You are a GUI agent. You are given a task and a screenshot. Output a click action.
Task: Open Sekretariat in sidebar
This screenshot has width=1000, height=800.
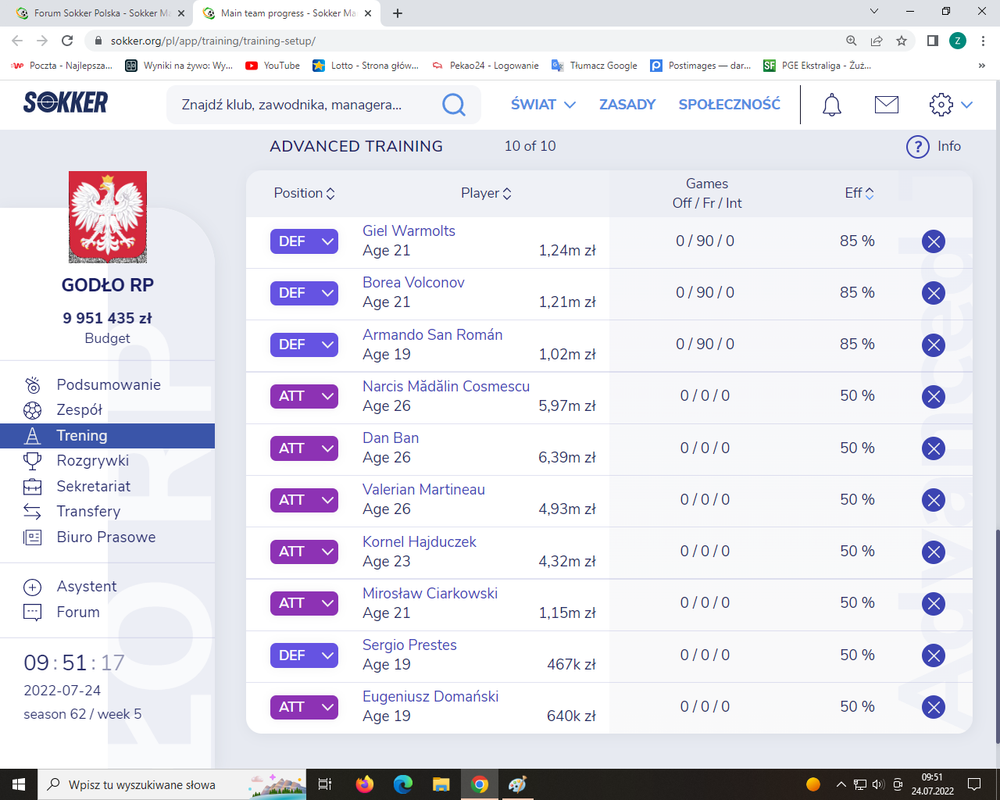[x=93, y=486]
